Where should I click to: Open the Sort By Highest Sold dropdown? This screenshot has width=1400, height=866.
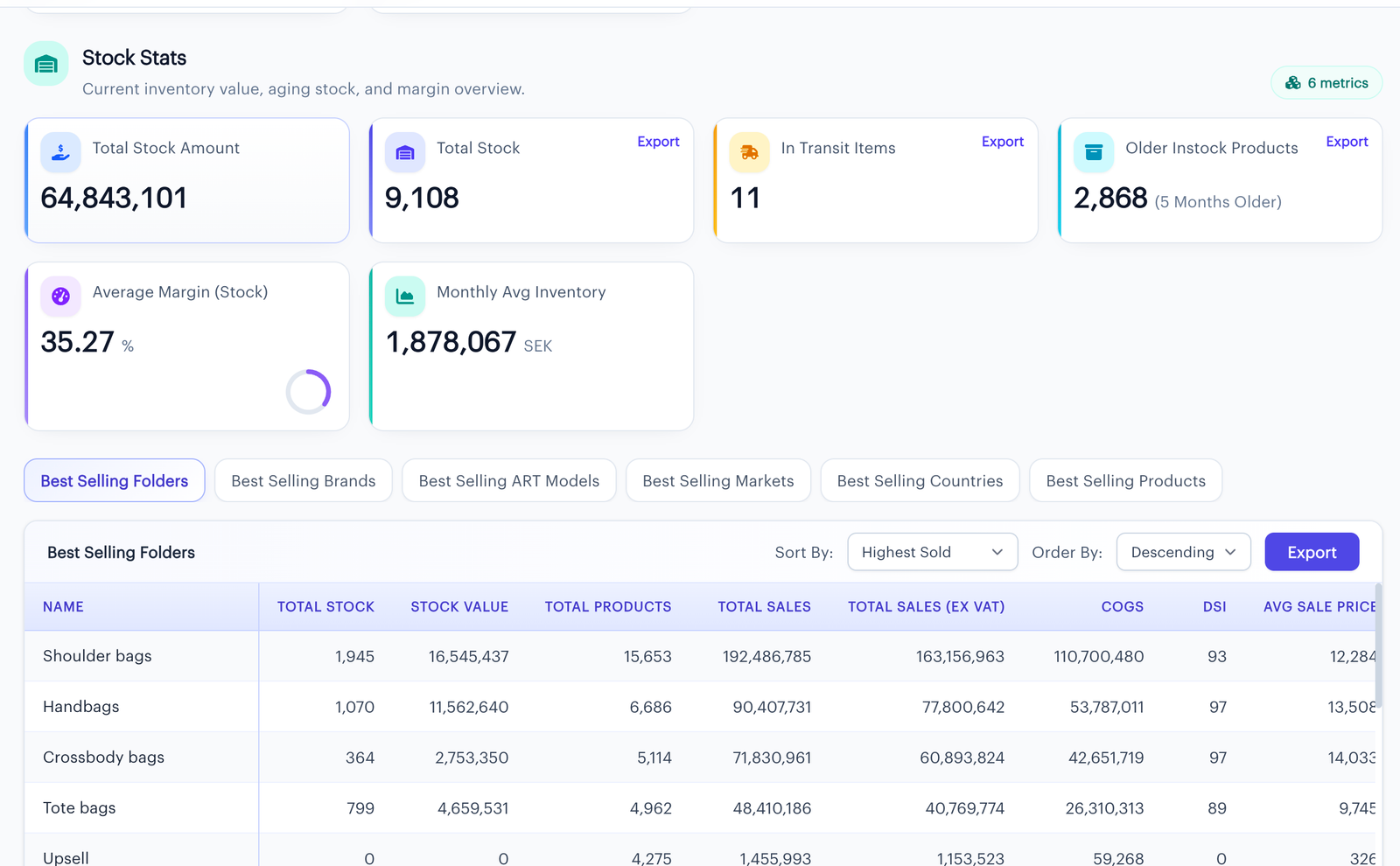tap(933, 552)
